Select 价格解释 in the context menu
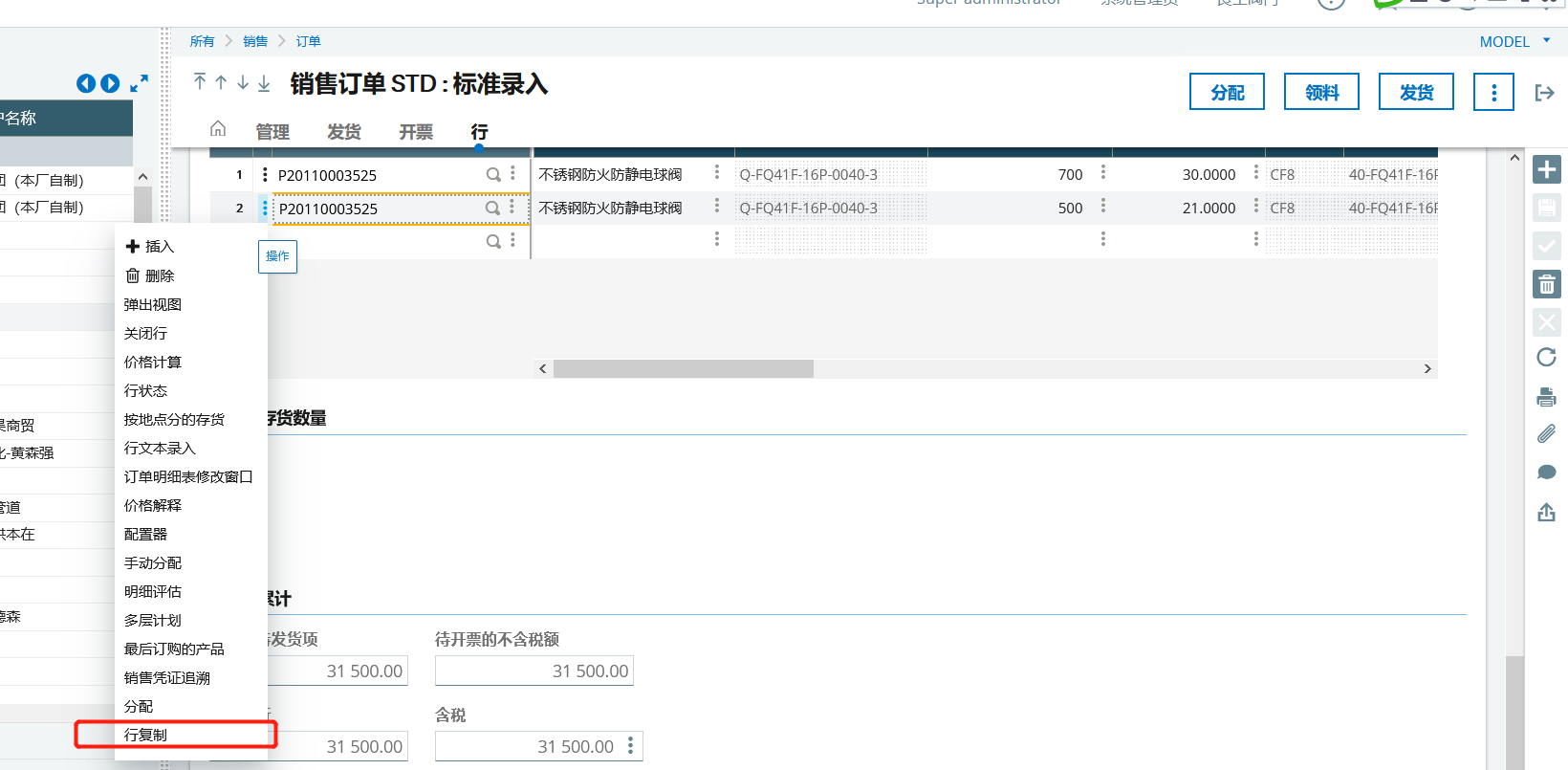1568x770 pixels. (191, 505)
